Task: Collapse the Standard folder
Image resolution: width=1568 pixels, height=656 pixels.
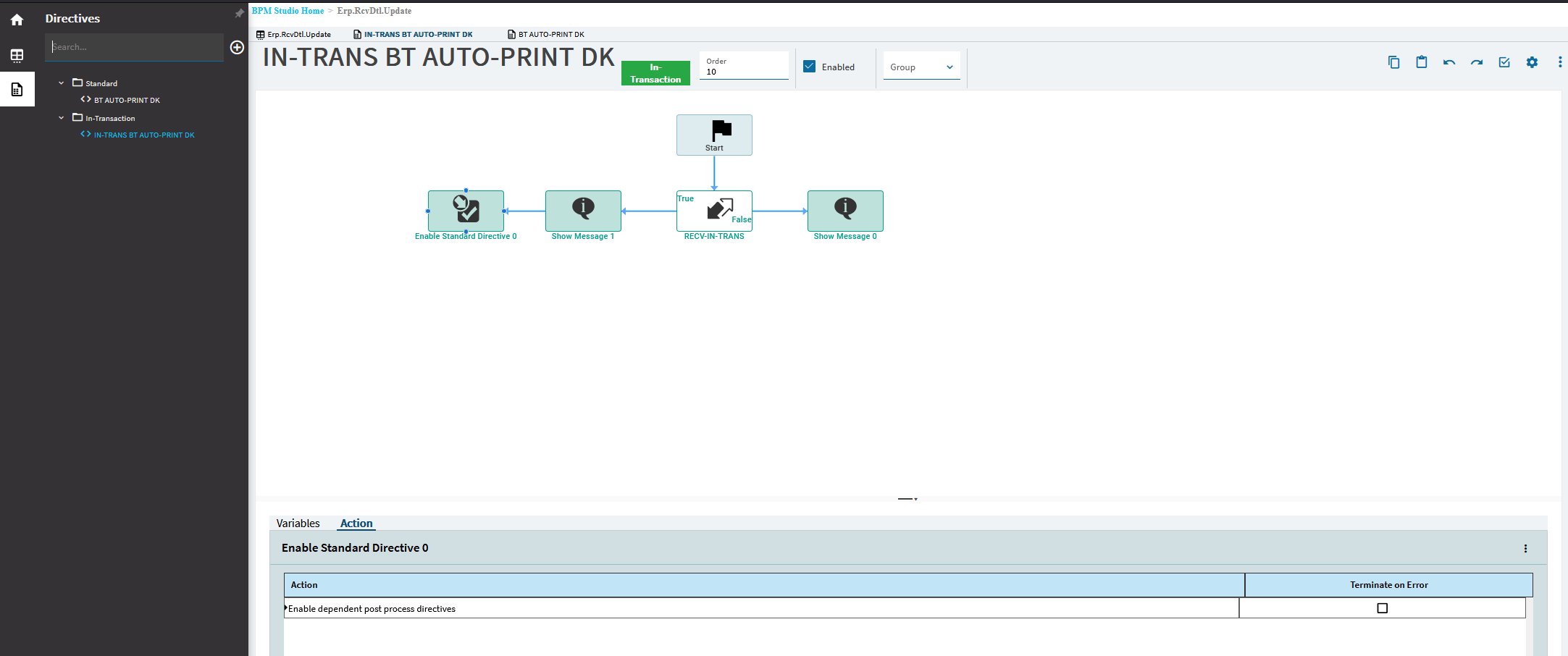Action: pos(62,83)
